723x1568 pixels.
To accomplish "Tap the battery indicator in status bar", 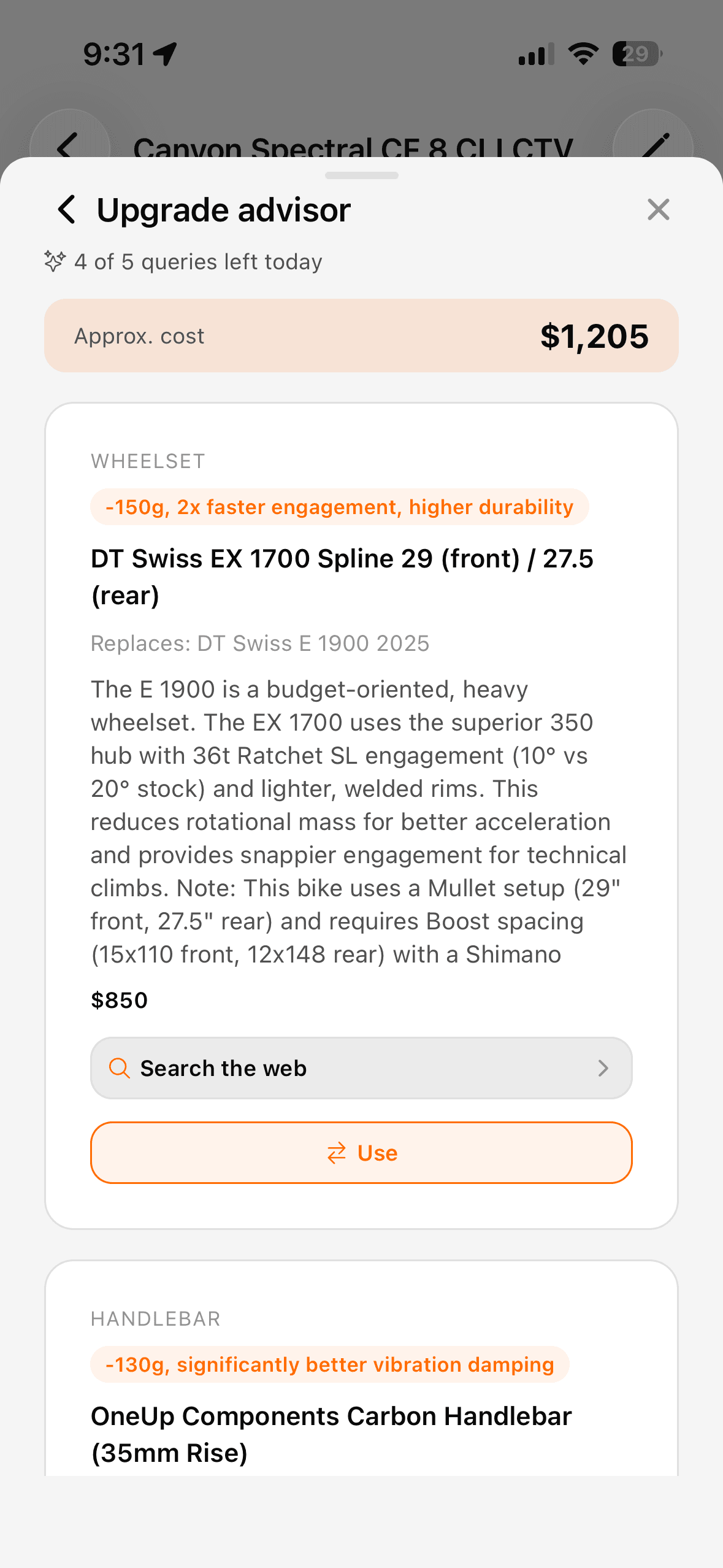I will (x=637, y=54).
